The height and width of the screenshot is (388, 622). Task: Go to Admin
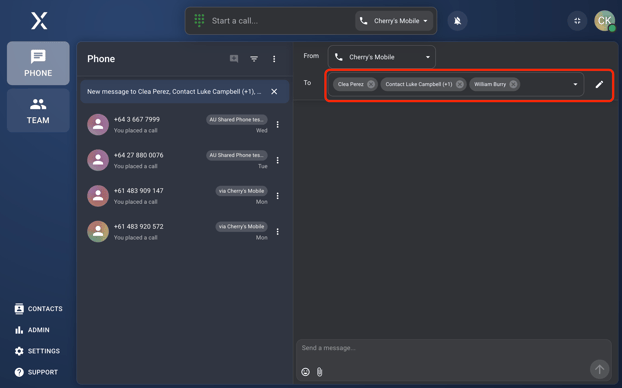click(32, 330)
